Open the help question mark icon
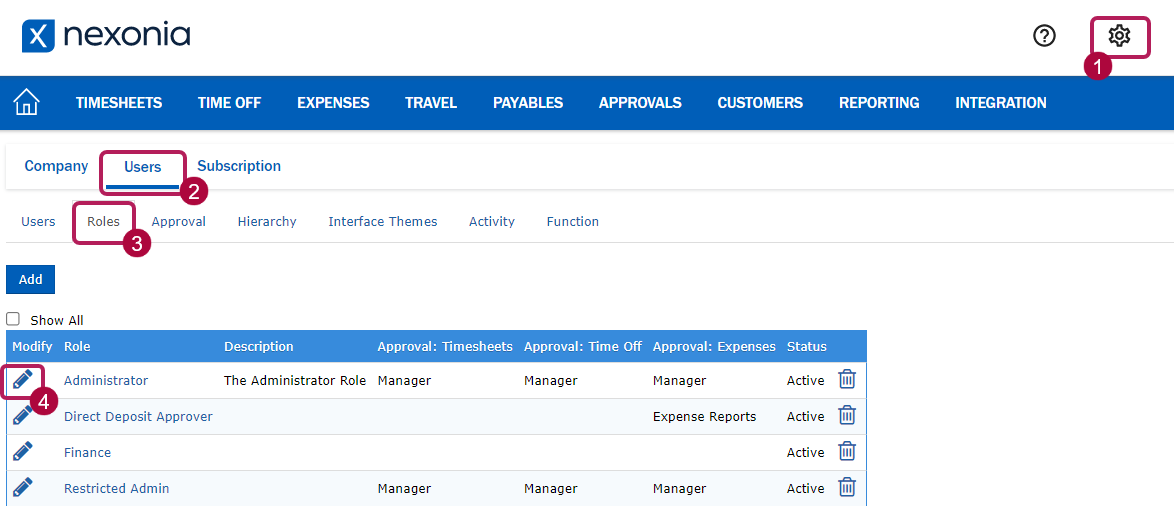 pyautogui.click(x=1044, y=35)
